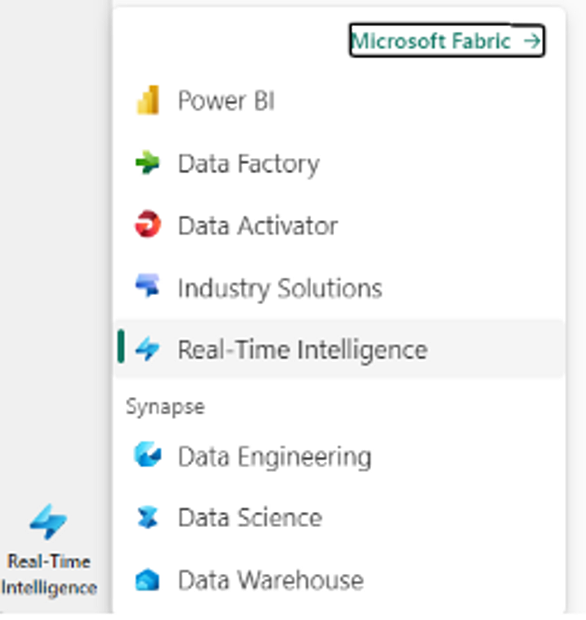Image resolution: width=586 pixels, height=620 pixels.
Task: Select the highlighted Real-Time Intelligence text
Action: pos(302,350)
